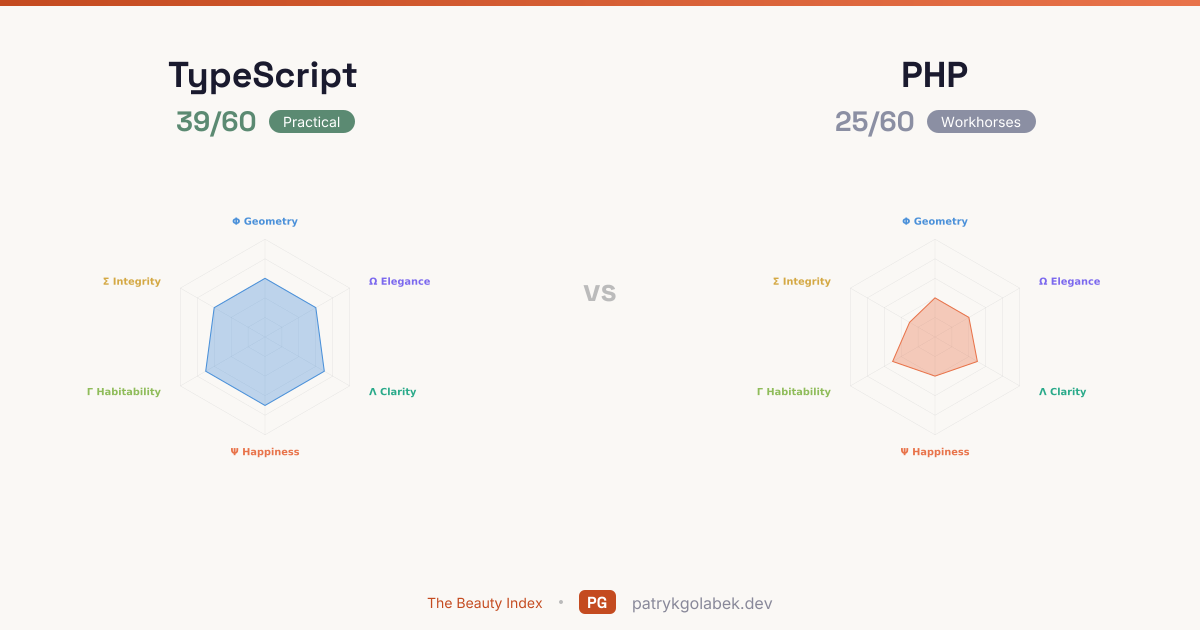The height and width of the screenshot is (630, 1200).
Task: Click PHP's Φ Geometry axis label
Action: coord(935,221)
